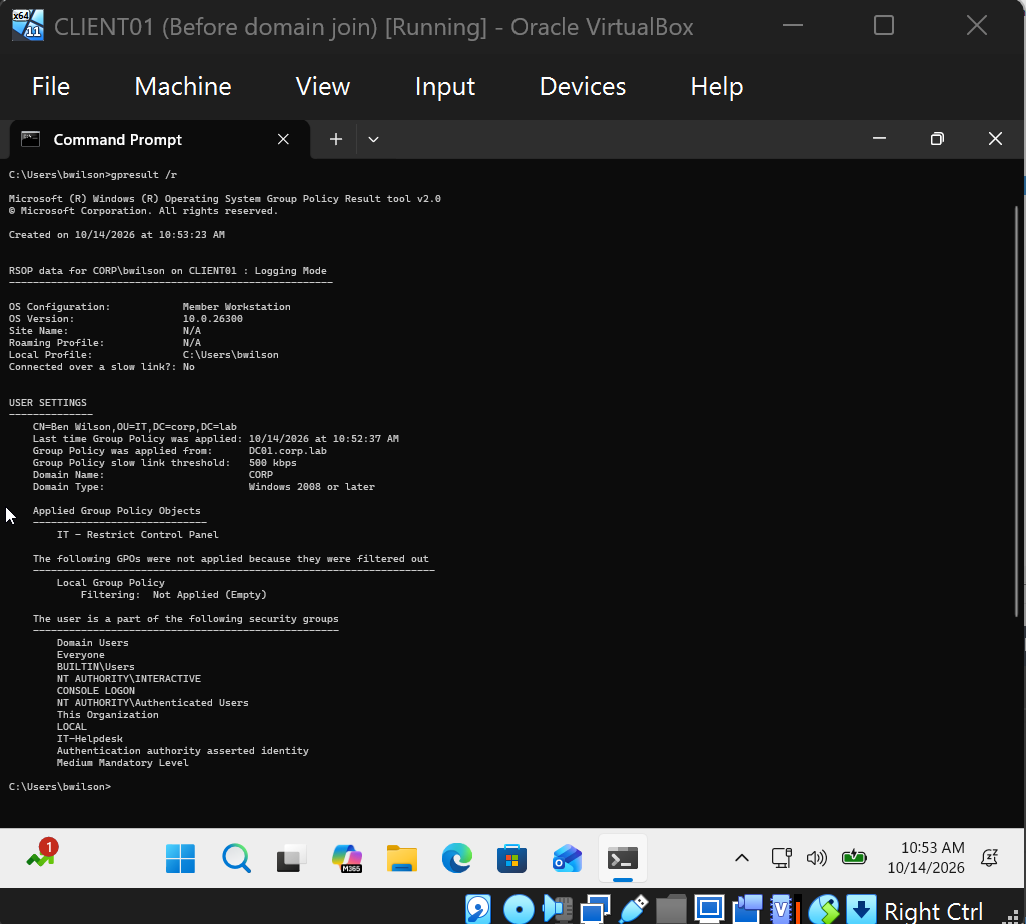Open Microsoft Store from taskbar
This screenshot has width=1026, height=924.
point(512,858)
